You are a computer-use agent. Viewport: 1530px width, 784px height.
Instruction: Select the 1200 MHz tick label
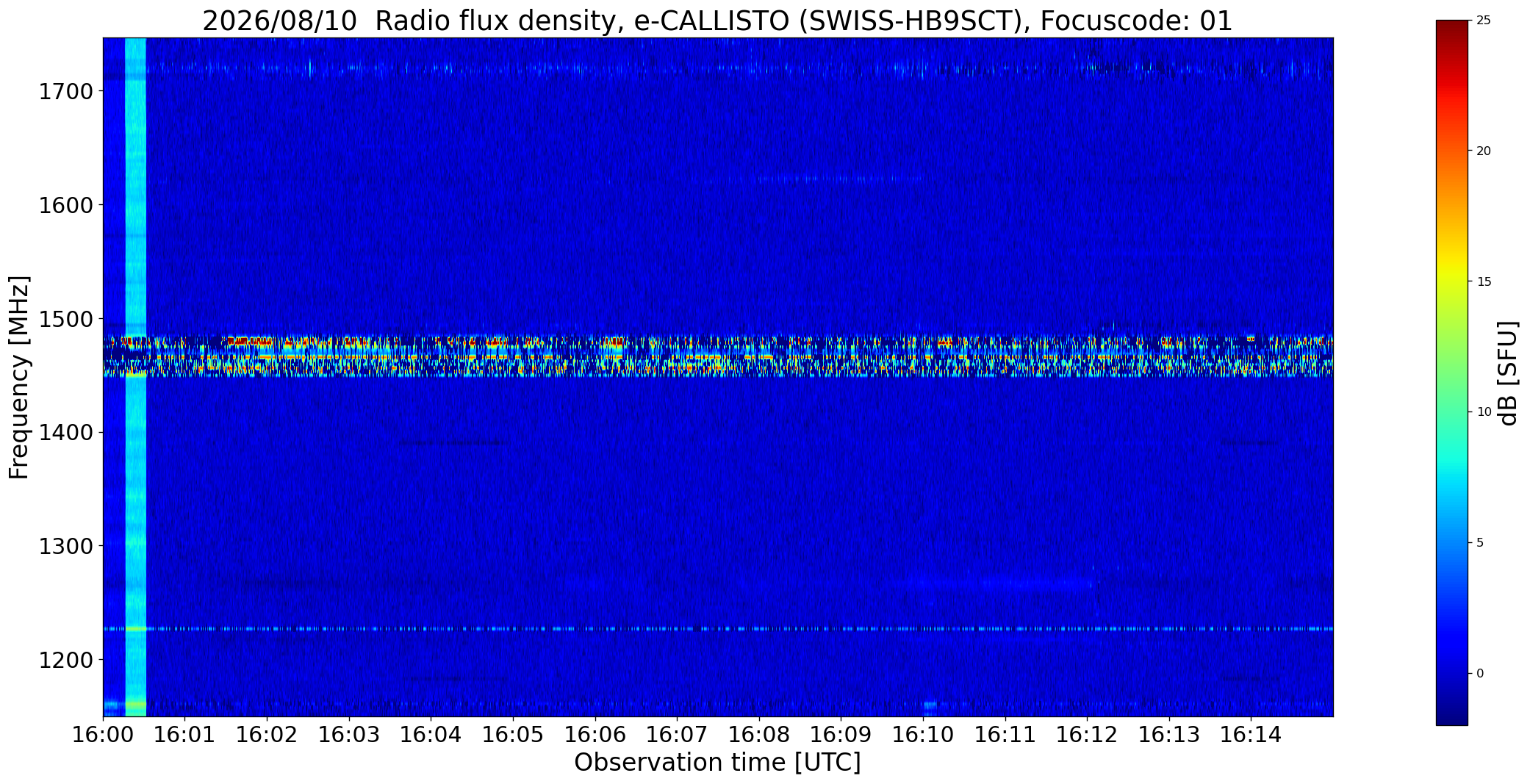tap(65, 660)
